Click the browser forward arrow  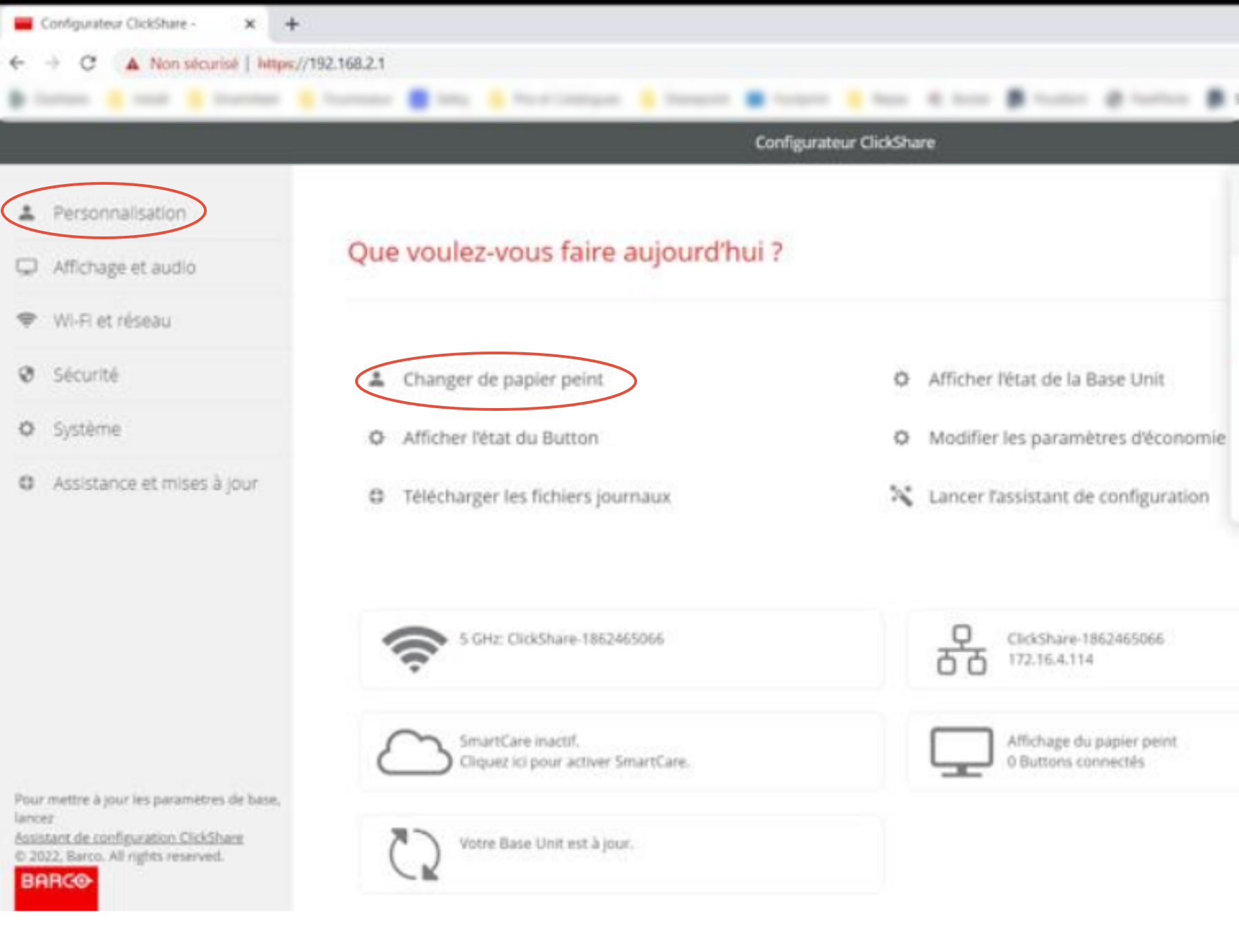click(52, 63)
